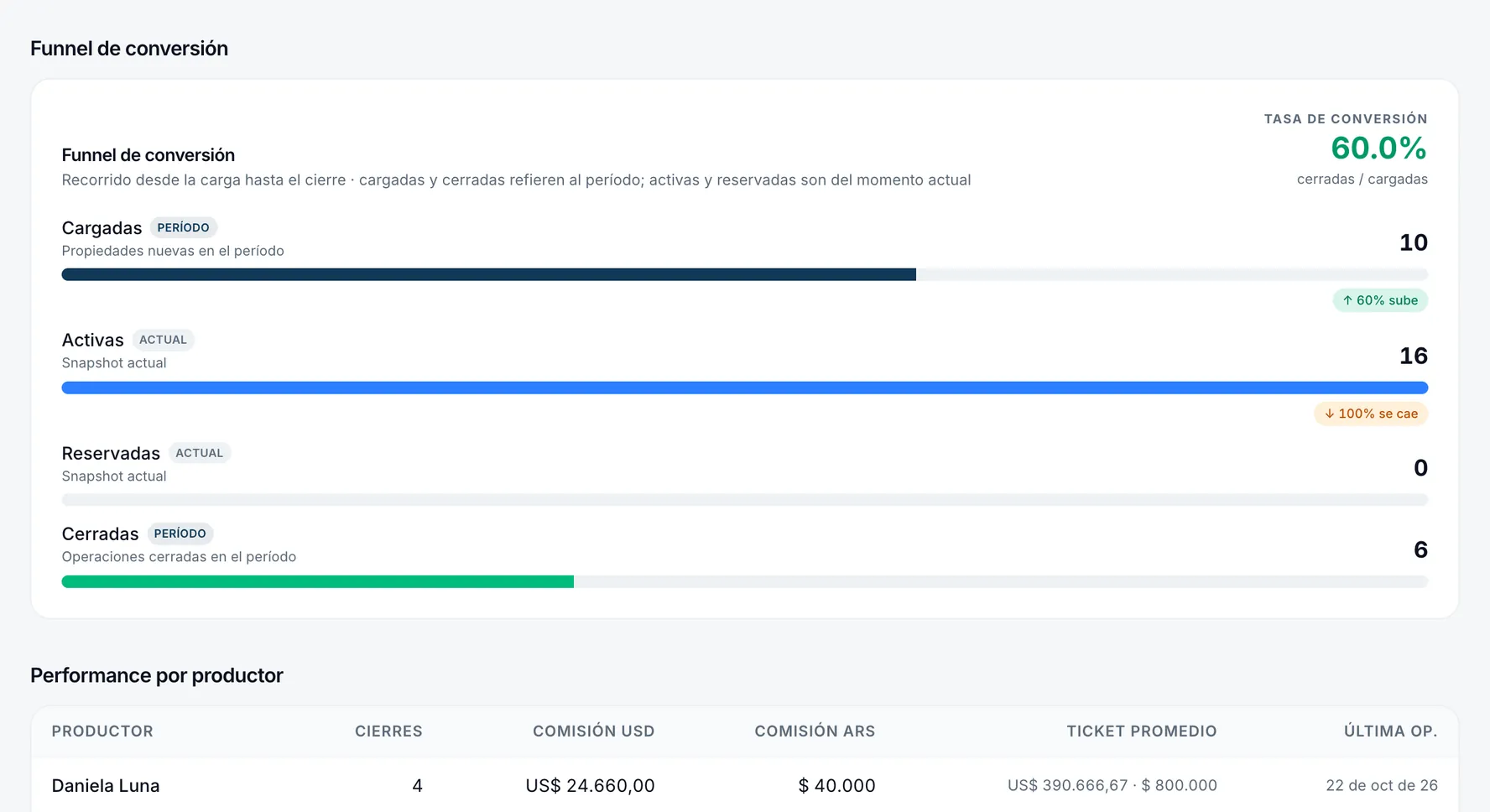1490x812 pixels.
Task: Click the '60% sube' green badge
Action: pos(1380,300)
